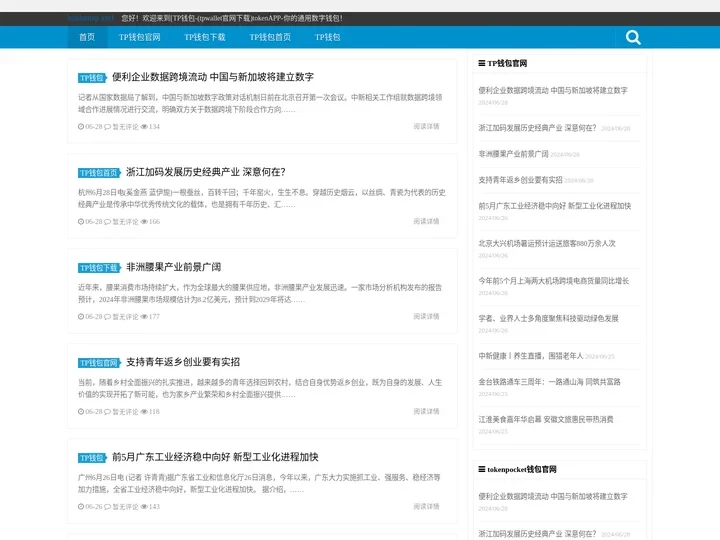Open sidebar link 支持青年返乡创业要有实招
This screenshot has height=540, width=720.
coord(520,180)
